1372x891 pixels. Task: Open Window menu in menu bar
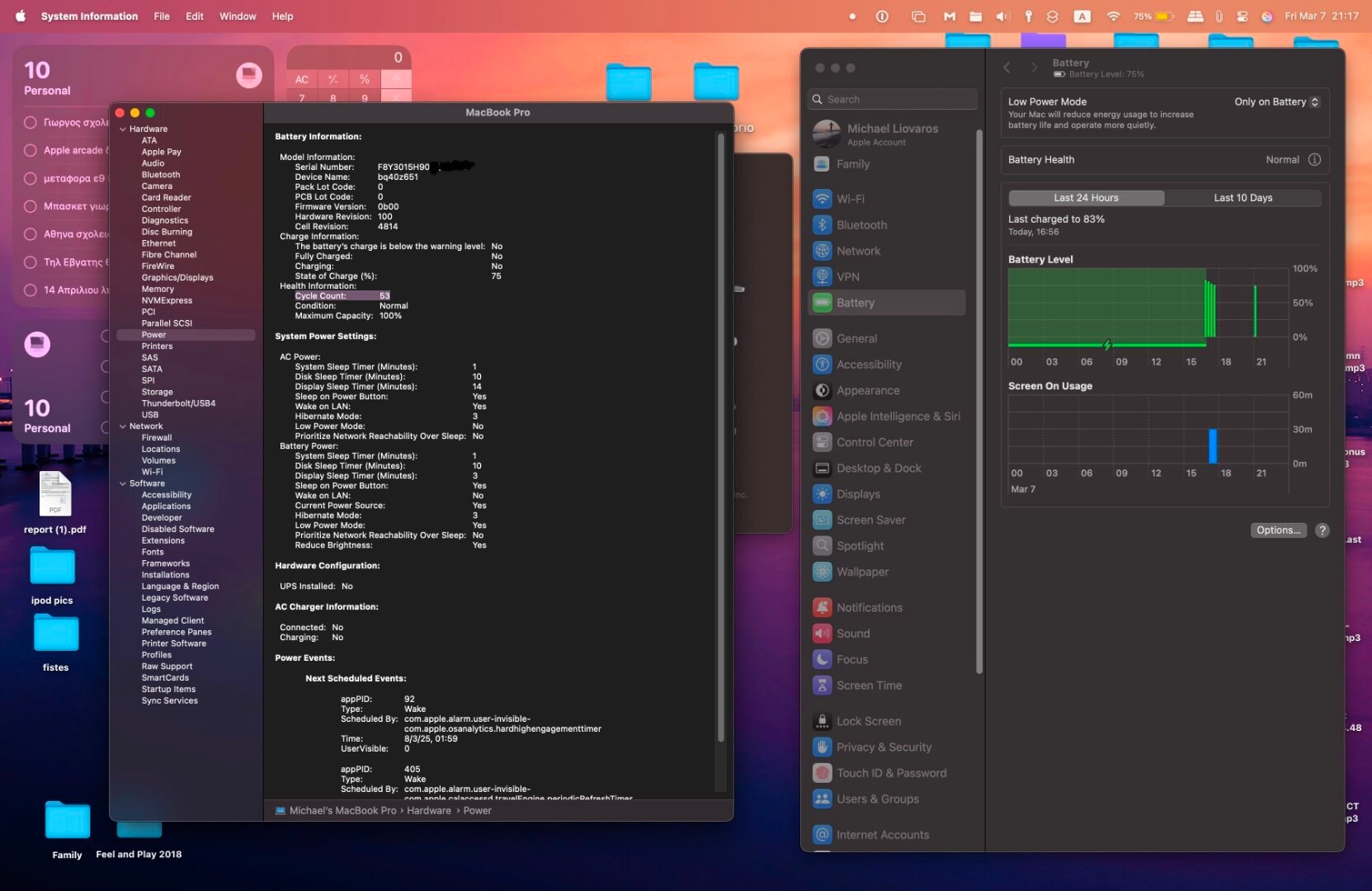[238, 16]
